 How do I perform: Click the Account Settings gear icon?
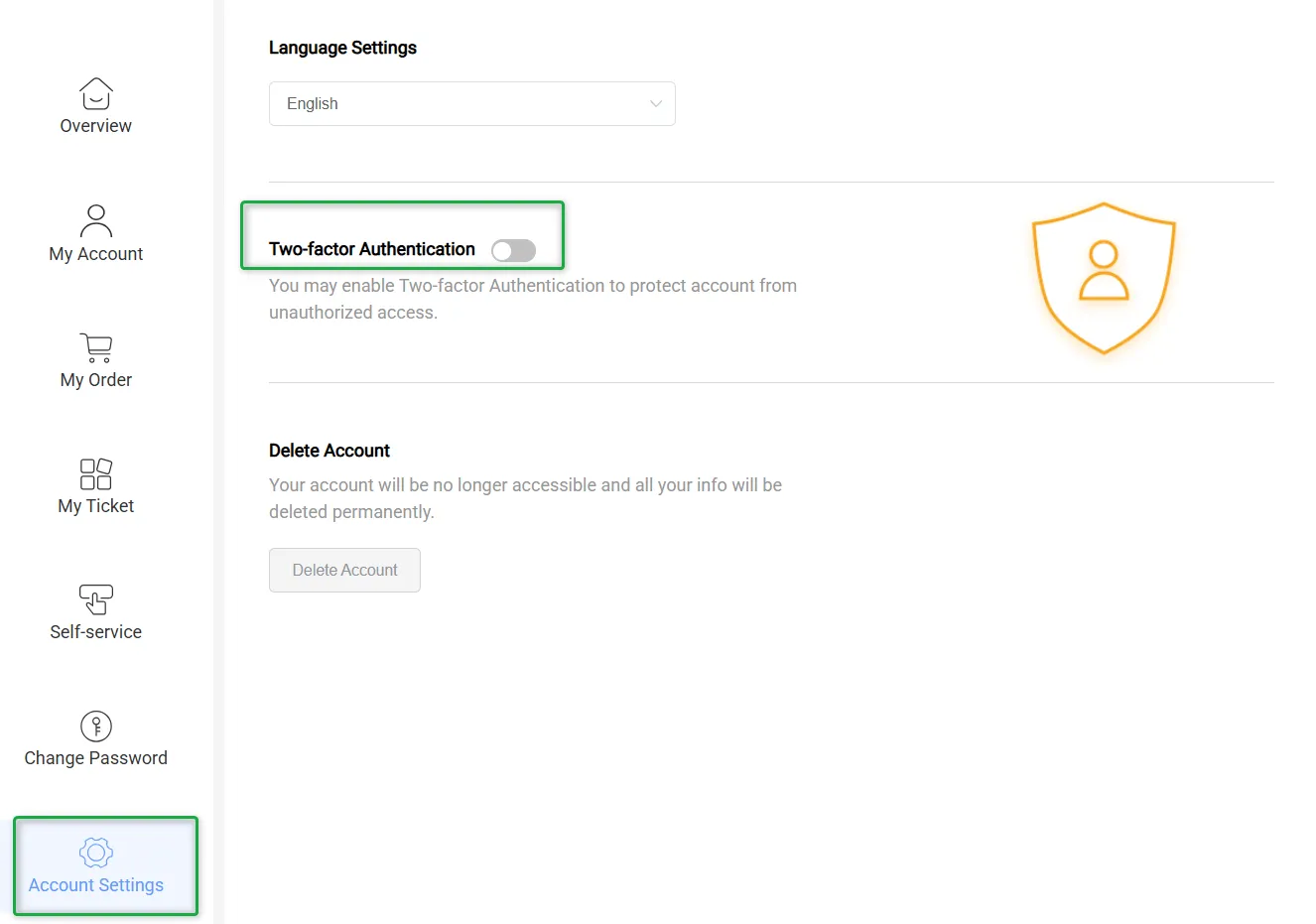(x=95, y=852)
